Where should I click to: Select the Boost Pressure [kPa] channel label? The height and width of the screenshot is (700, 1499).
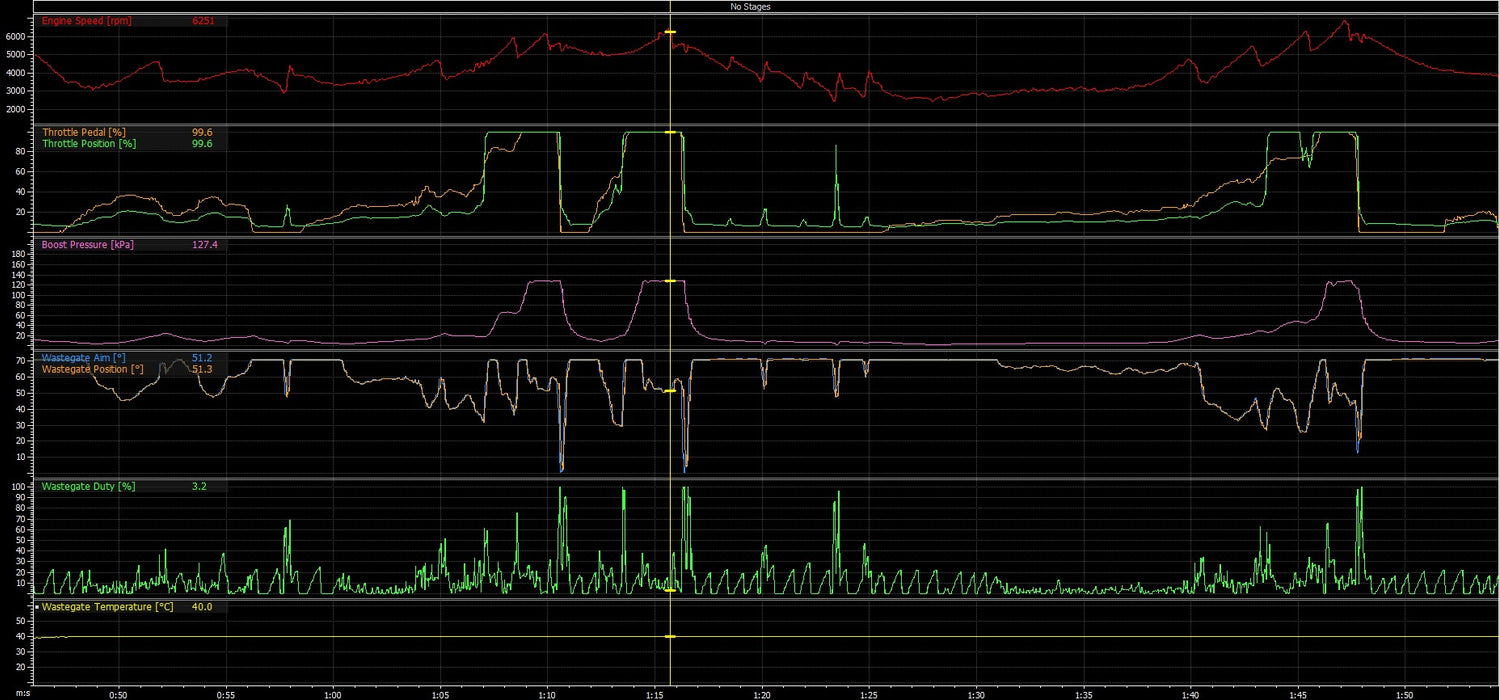click(88, 244)
